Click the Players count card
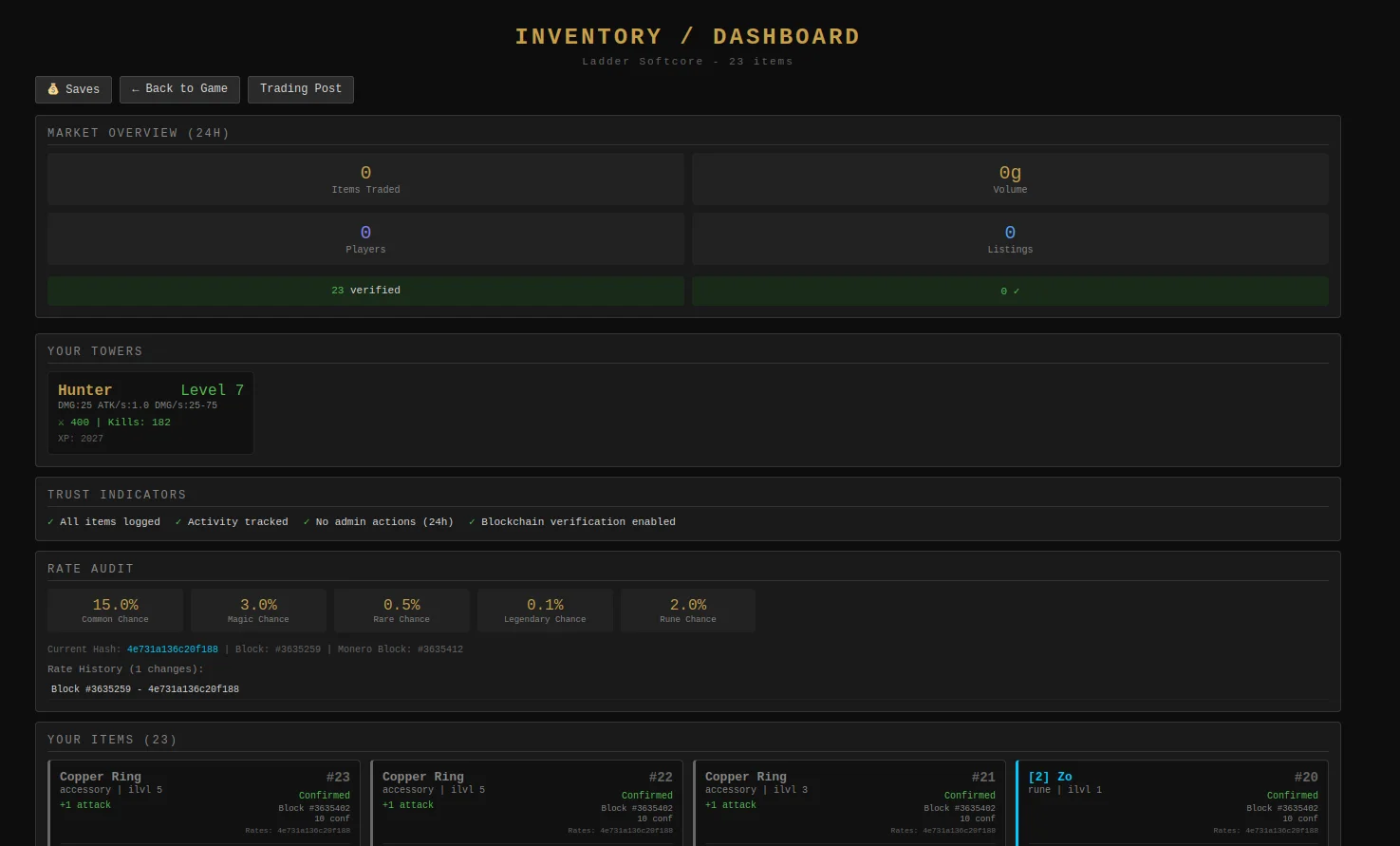Image resolution: width=1400 pixels, height=846 pixels. tap(365, 238)
